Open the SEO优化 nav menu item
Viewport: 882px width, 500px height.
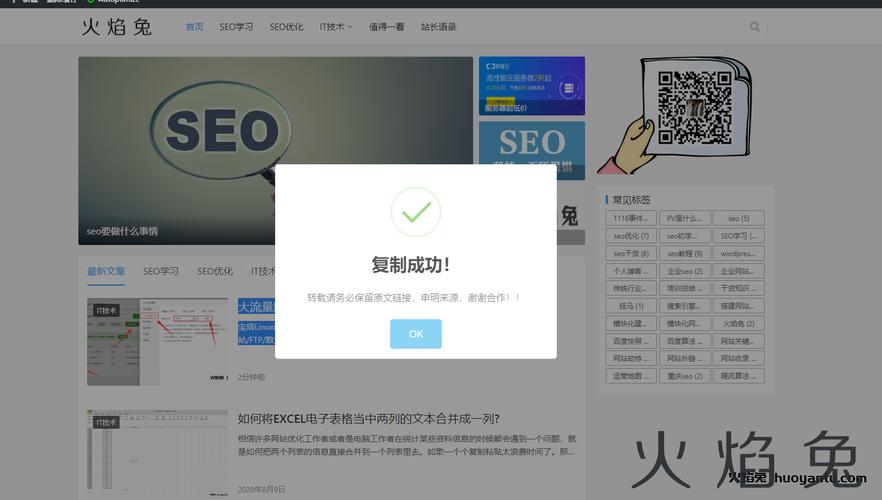click(286, 26)
